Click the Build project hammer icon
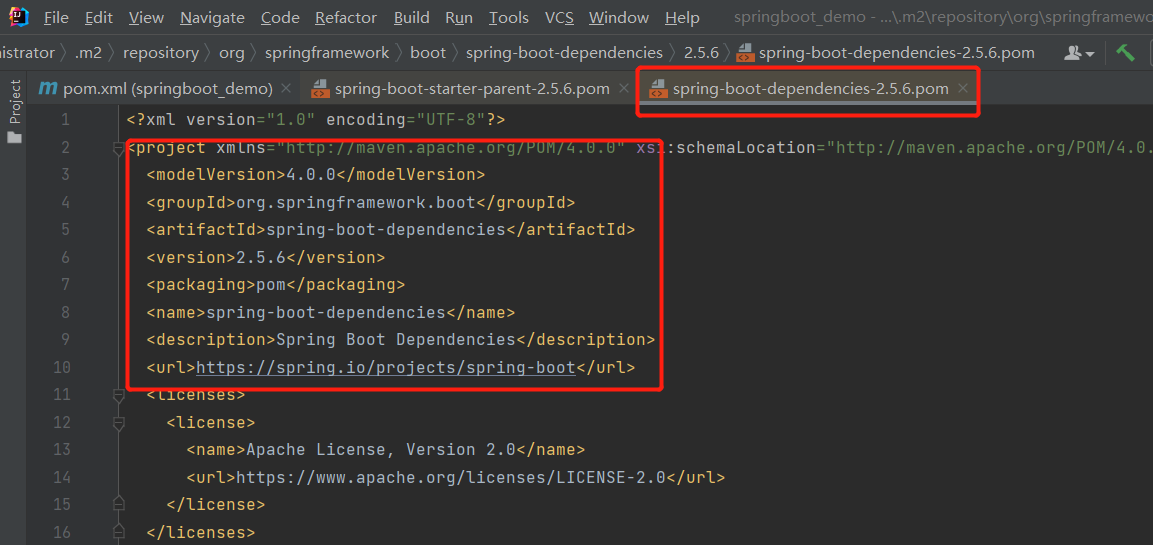The width and height of the screenshot is (1153, 545). coord(1126,53)
